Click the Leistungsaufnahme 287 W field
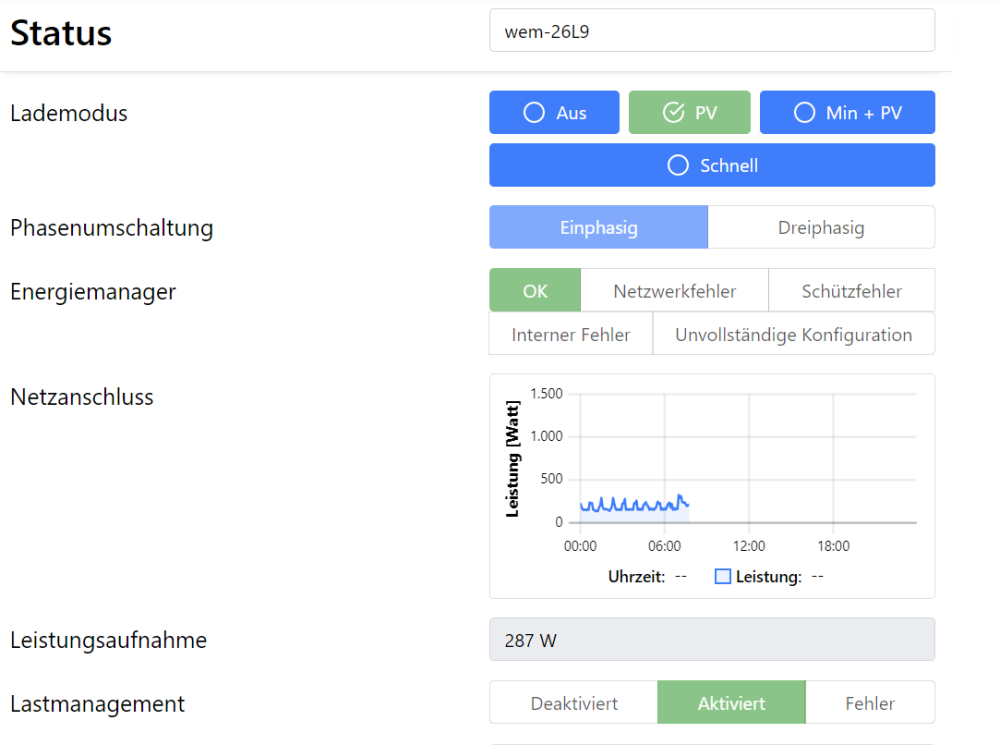This screenshot has height=745, width=1000. (712, 640)
